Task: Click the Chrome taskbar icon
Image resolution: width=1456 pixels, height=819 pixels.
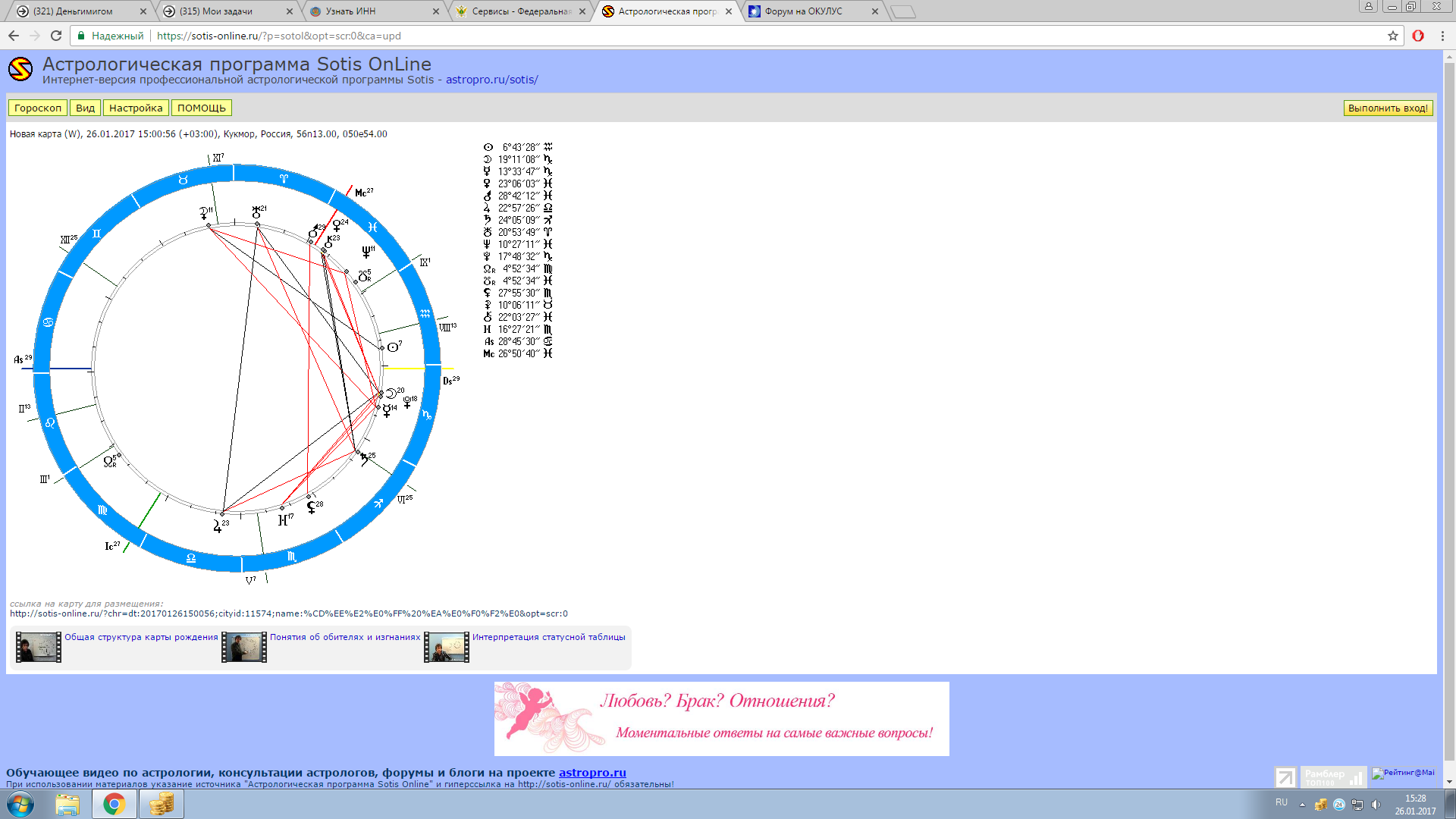Action: pyautogui.click(x=115, y=804)
